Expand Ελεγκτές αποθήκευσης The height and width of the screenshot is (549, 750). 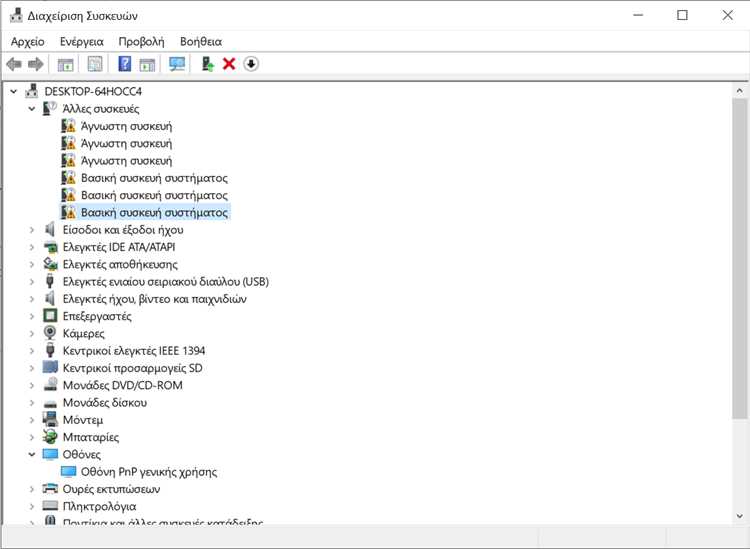(x=32, y=264)
